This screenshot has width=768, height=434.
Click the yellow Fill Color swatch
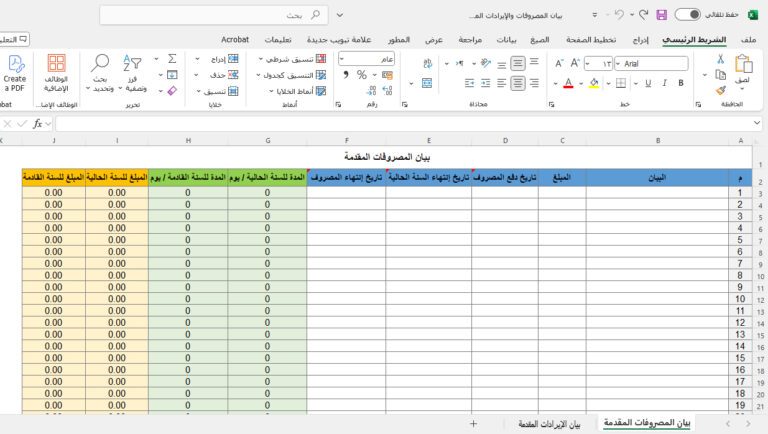point(594,83)
